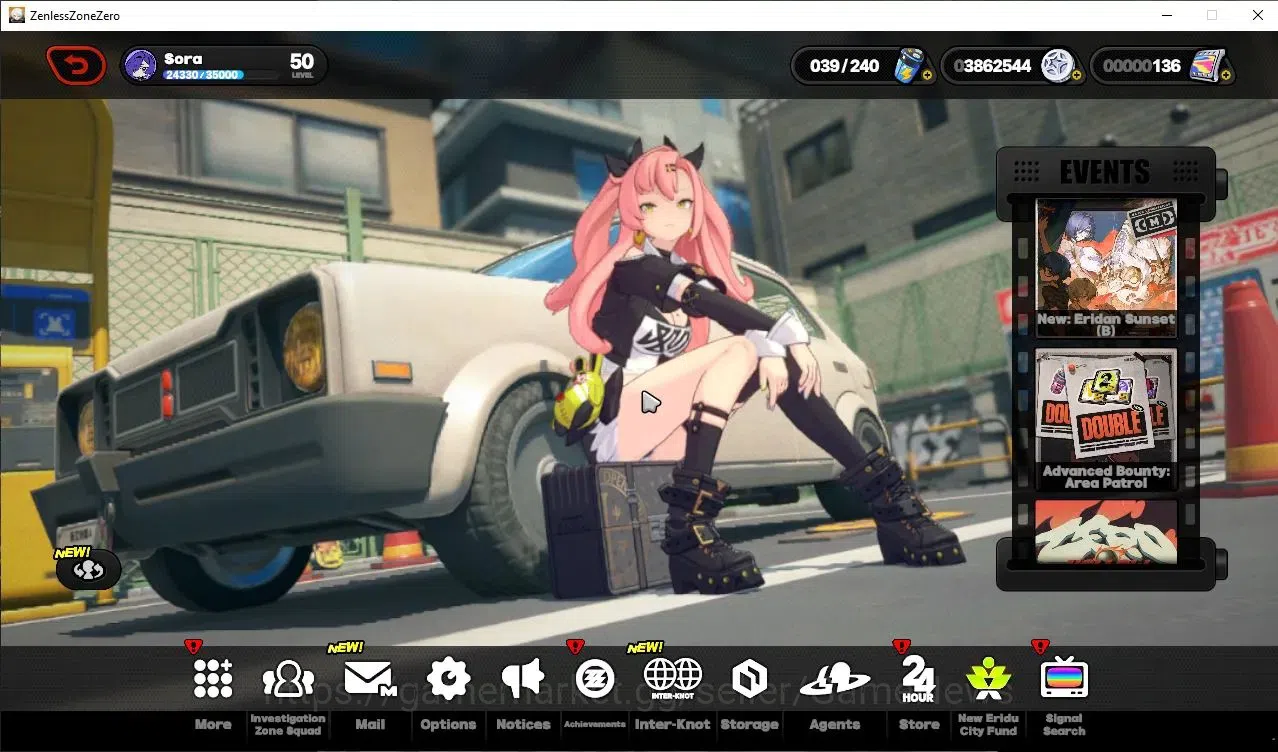Click the Store label text

[919, 724]
